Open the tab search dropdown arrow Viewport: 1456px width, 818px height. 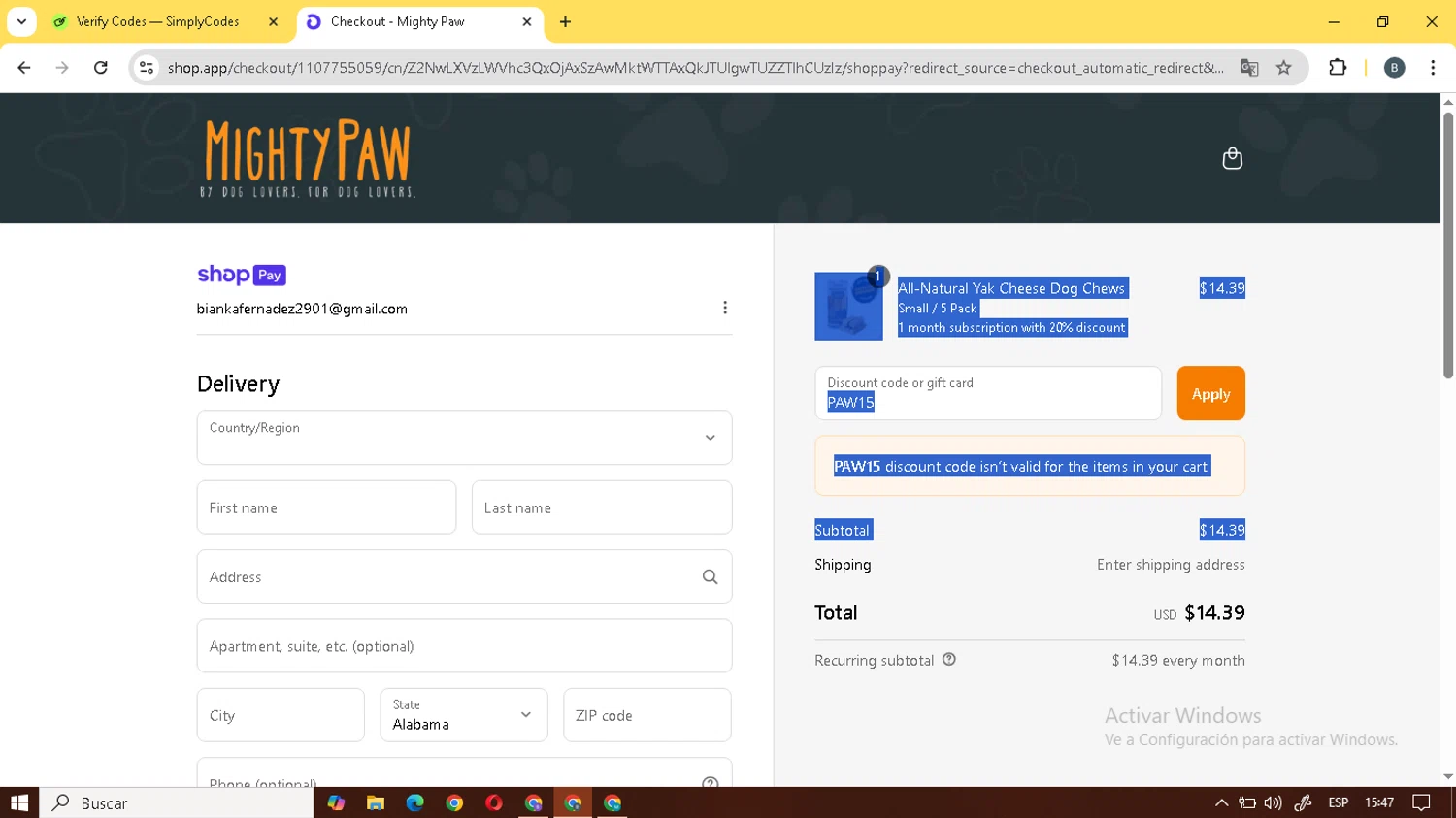pyautogui.click(x=21, y=21)
